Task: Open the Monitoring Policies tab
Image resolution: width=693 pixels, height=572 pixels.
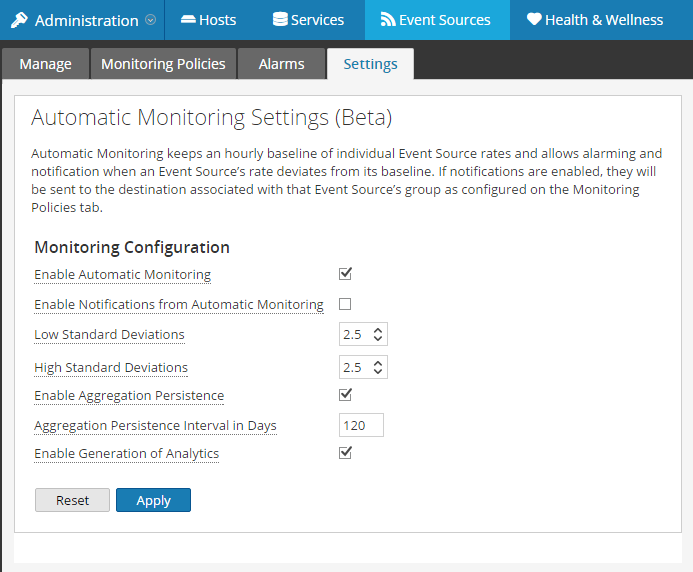Action: (x=163, y=64)
